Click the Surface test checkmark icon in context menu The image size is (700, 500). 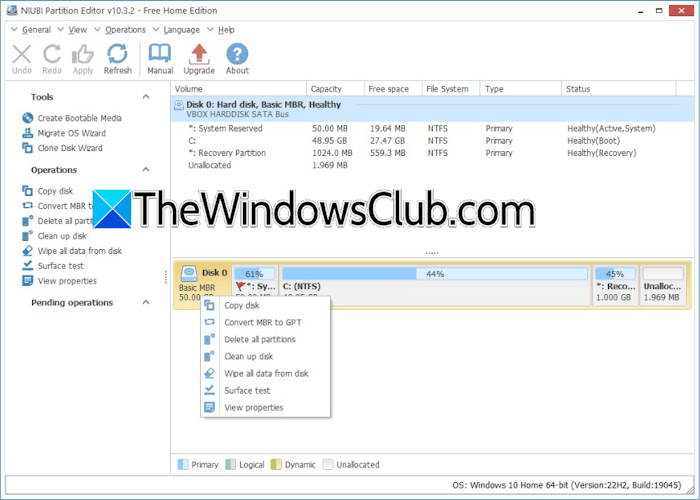(209, 390)
